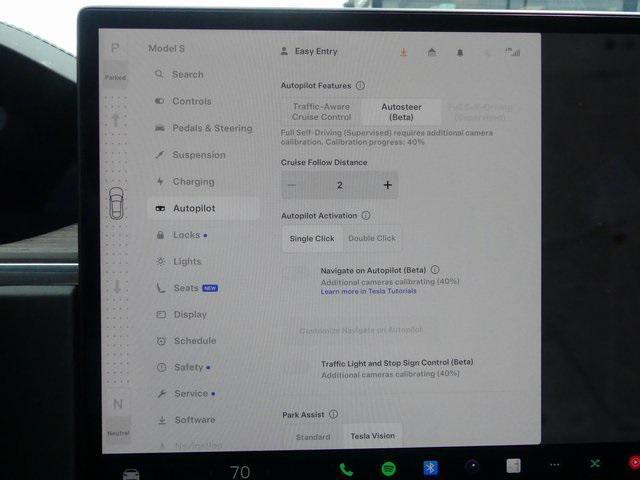Image resolution: width=640 pixels, height=480 pixels.
Task: Tap the 70 temperature setting
Action: pos(240,472)
